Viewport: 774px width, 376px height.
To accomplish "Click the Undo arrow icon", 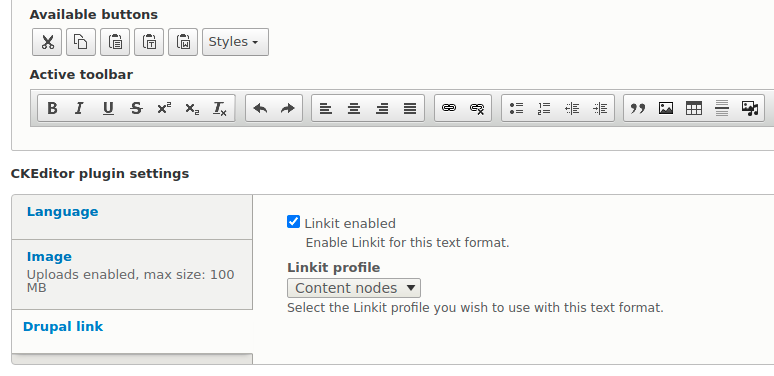I will click(x=260, y=108).
